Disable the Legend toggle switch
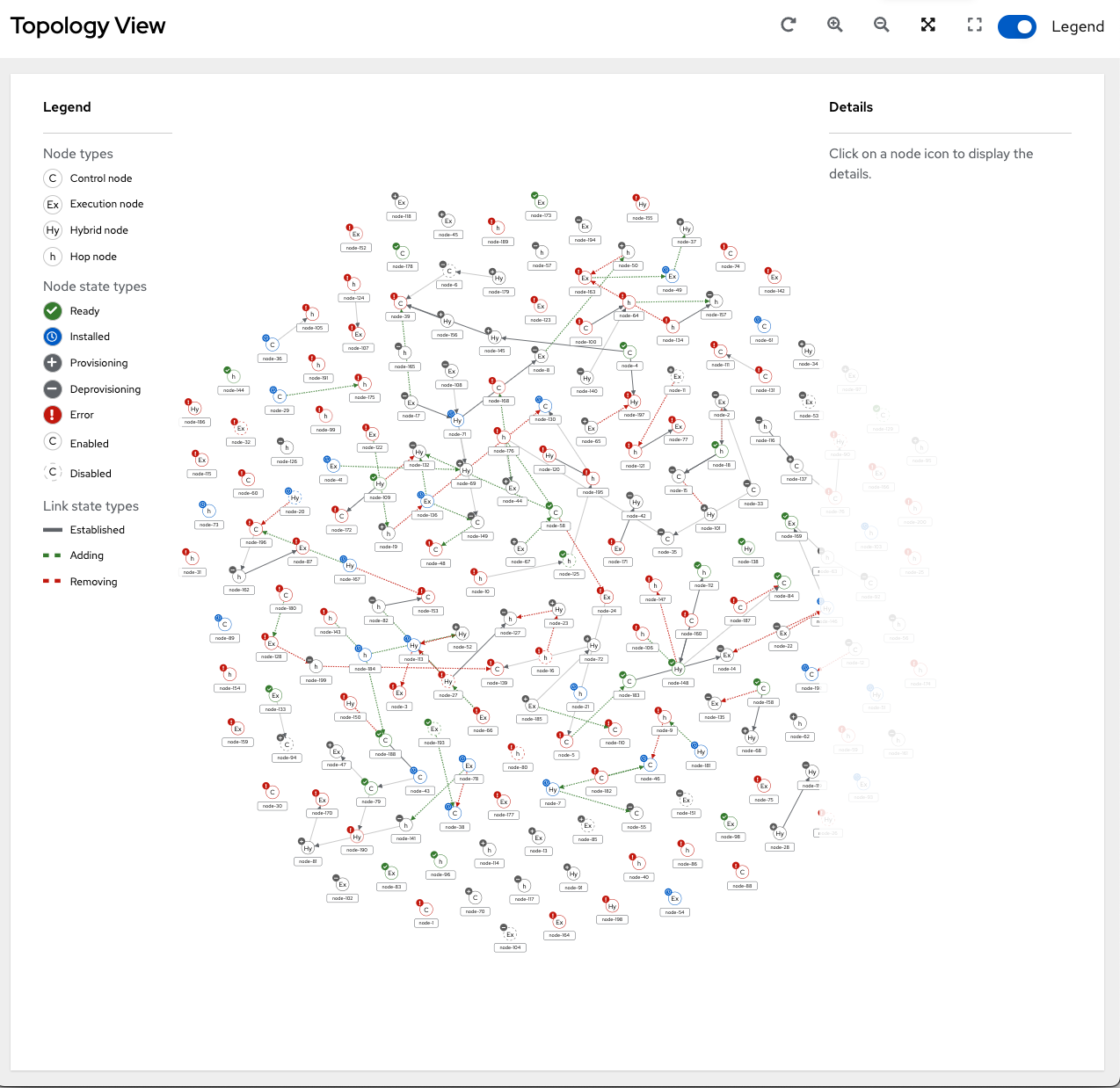 (x=1016, y=26)
